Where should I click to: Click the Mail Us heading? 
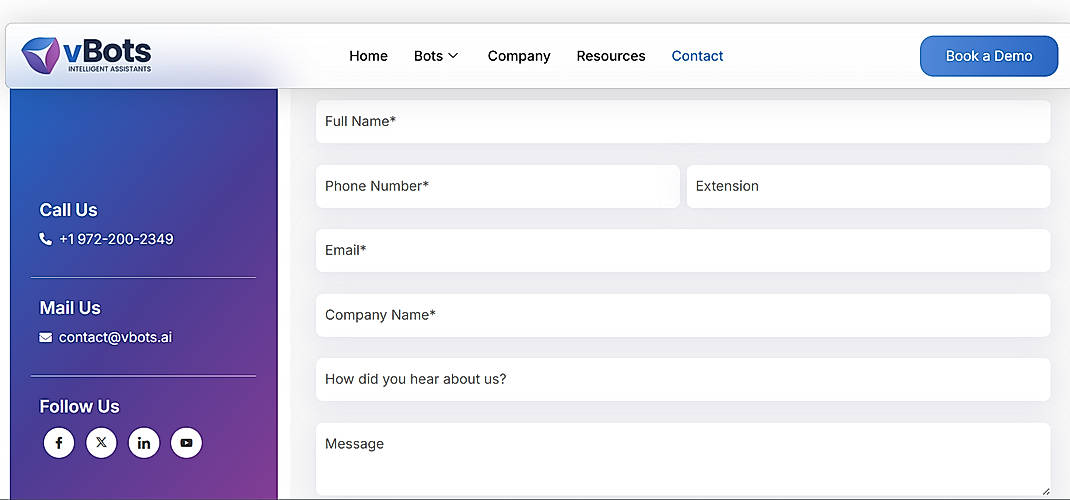click(70, 308)
